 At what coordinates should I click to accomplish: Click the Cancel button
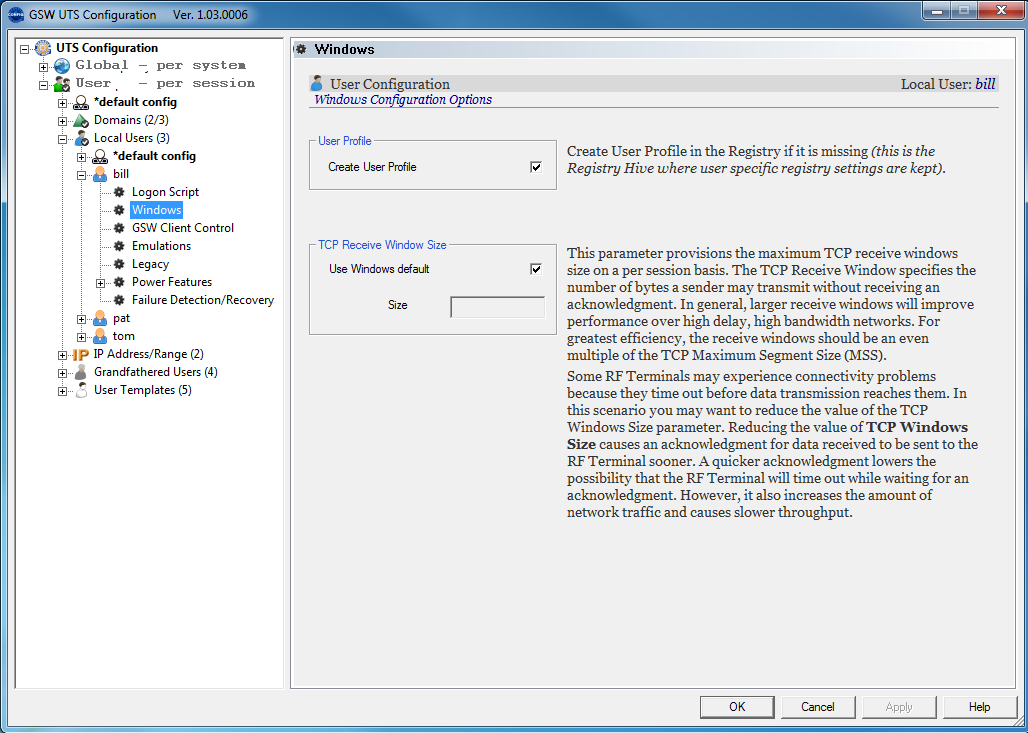pos(818,707)
